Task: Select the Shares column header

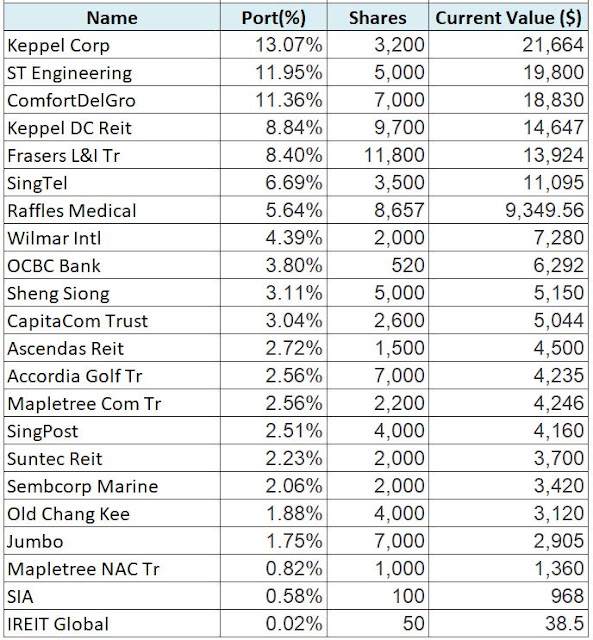Action: [378, 17]
